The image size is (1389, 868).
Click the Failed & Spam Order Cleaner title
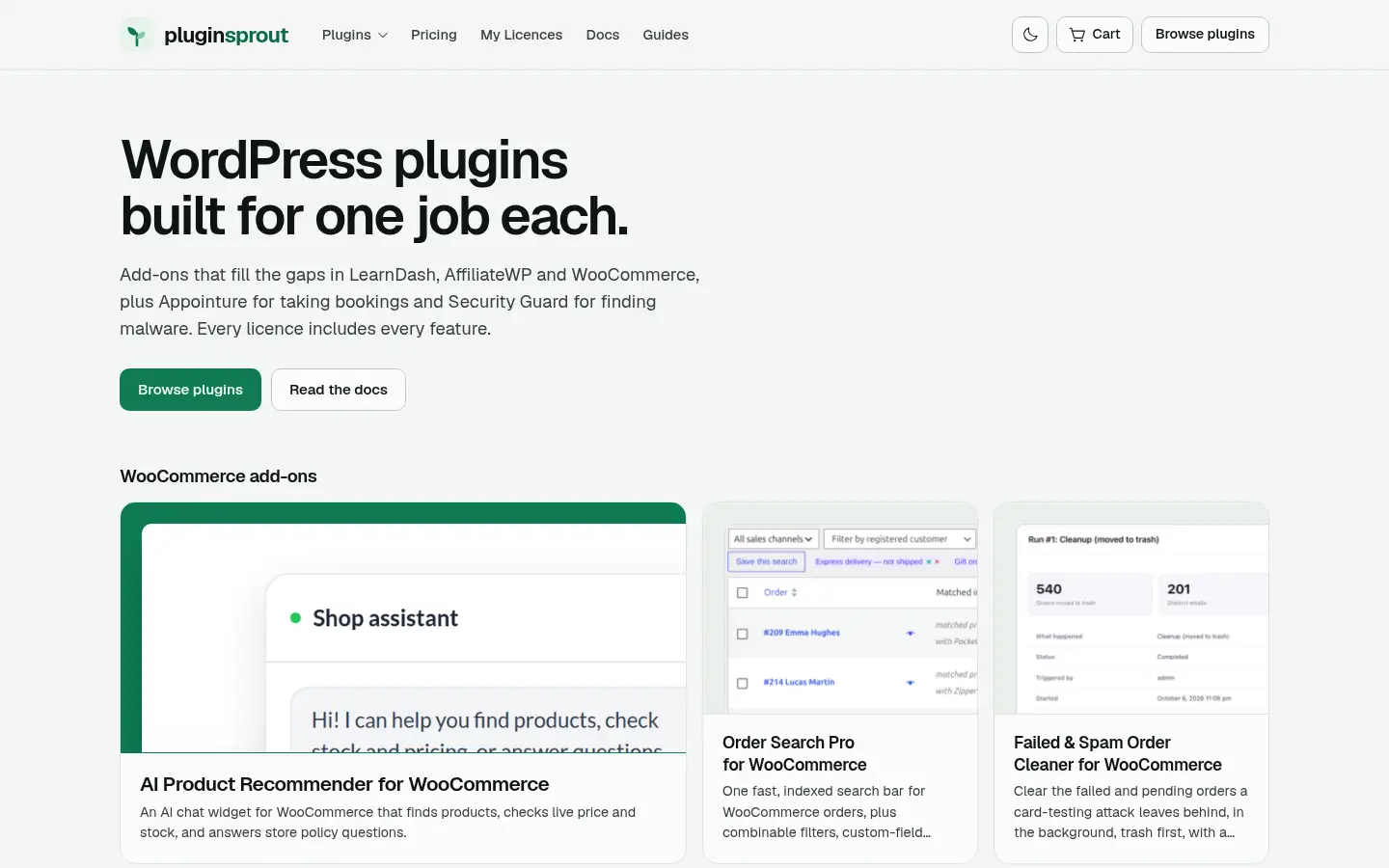click(1118, 753)
